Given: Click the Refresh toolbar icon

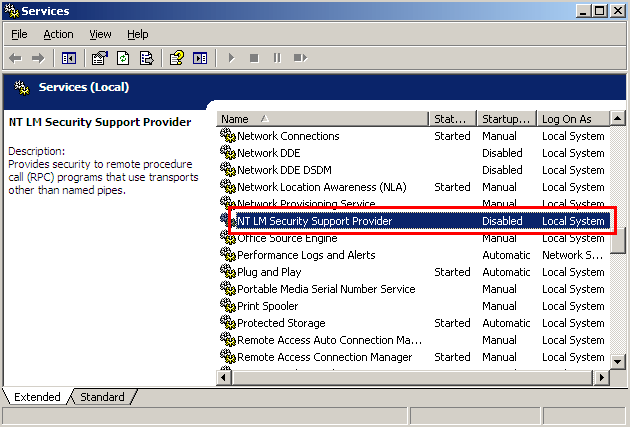Looking at the screenshot, I should [x=123, y=58].
